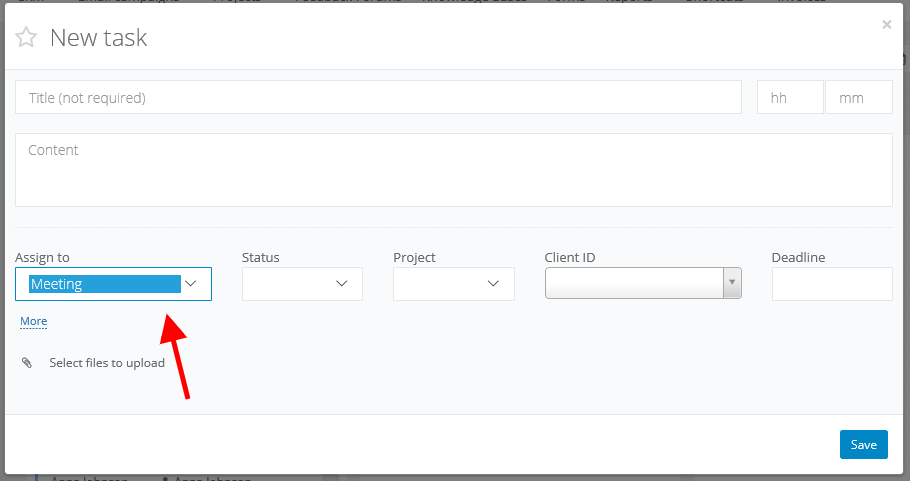
Task: Click the Title input field
Action: 378,98
